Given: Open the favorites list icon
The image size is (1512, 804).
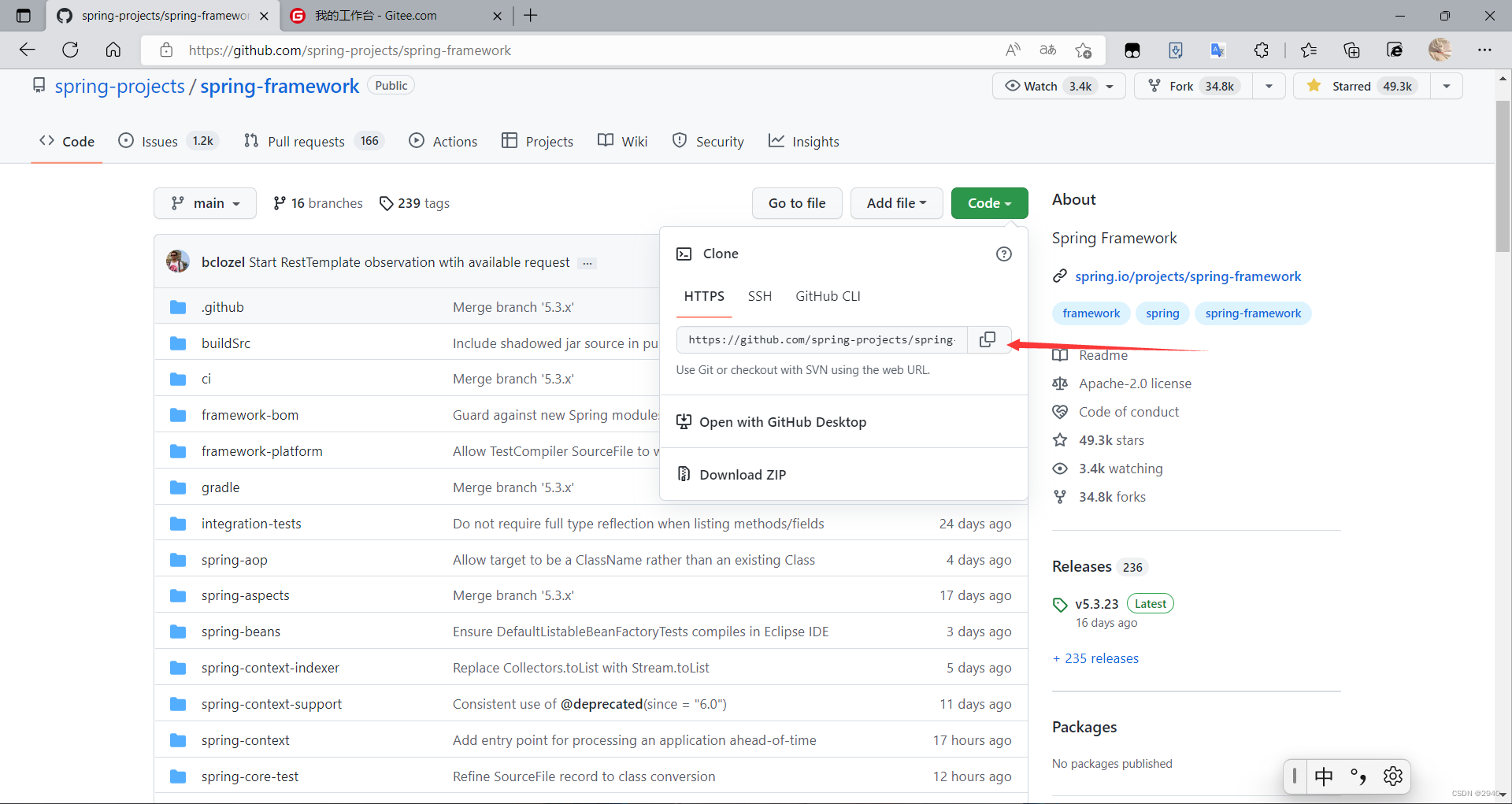Looking at the screenshot, I should pos(1309,50).
